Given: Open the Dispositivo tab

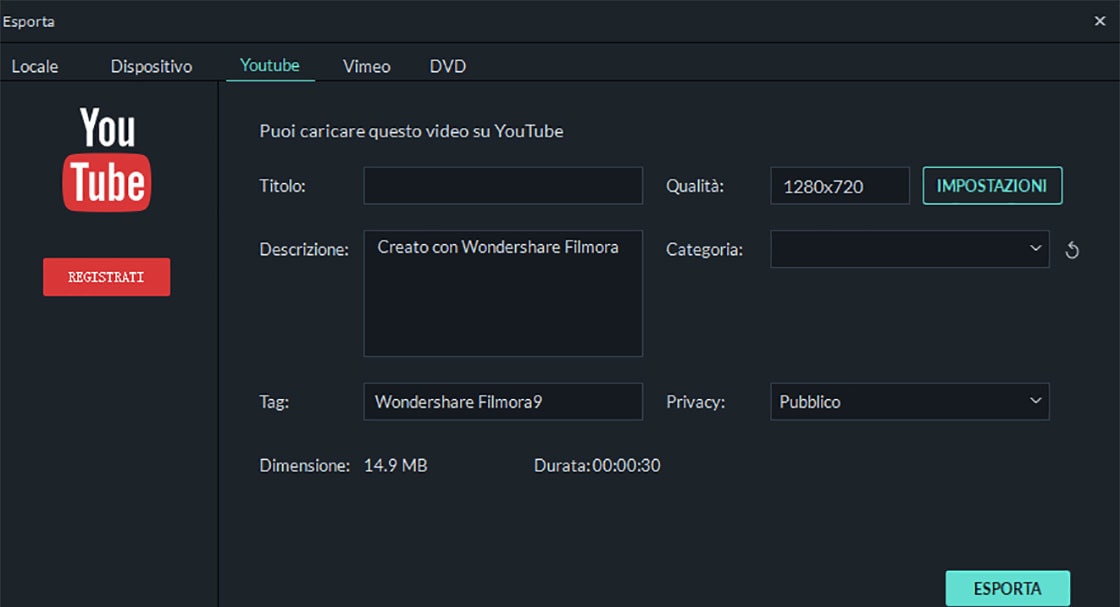Looking at the screenshot, I should pos(151,66).
